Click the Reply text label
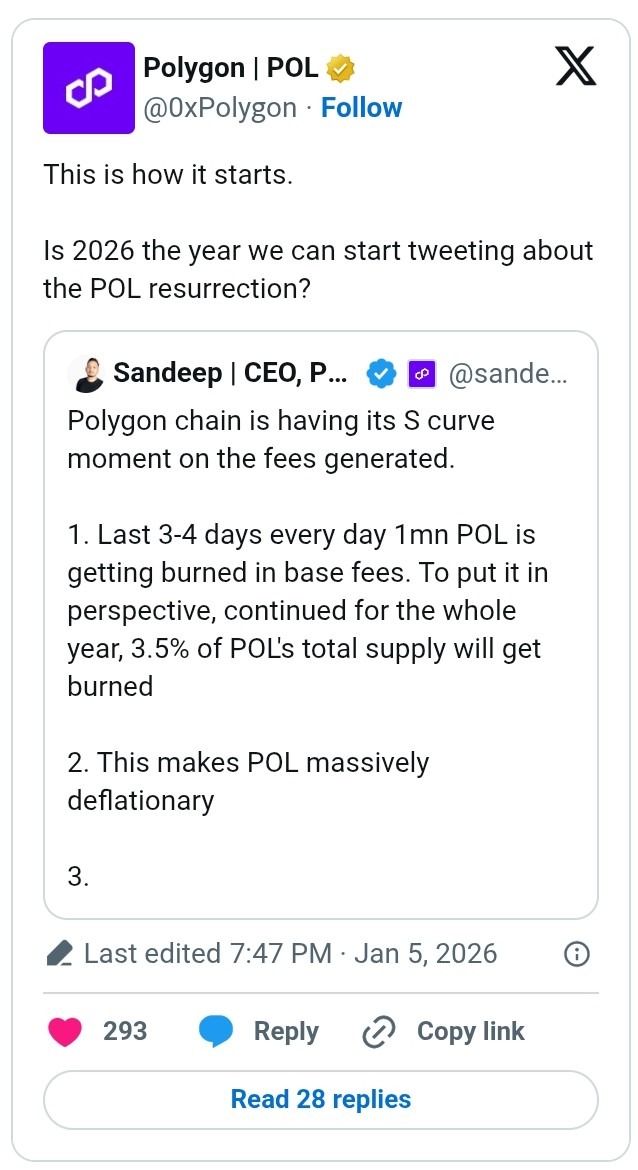This screenshot has width=638, height=1170. tap(286, 1032)
